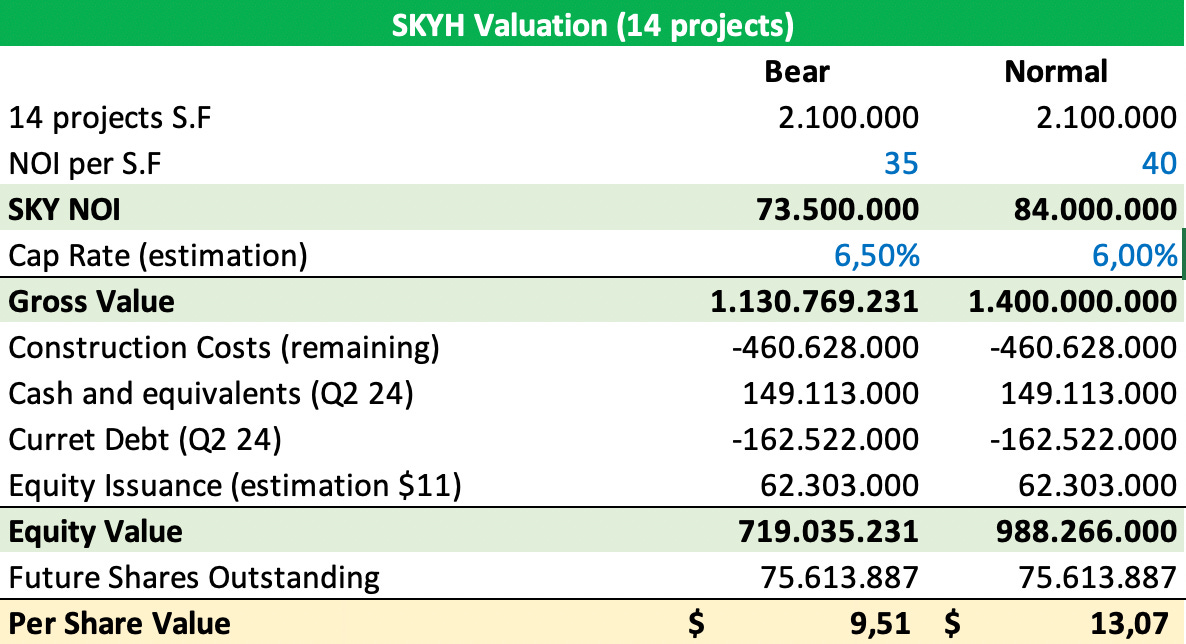This screenshot has width=1186, height=644.
Task: Click SKY NOI value 73.500.000
Action: [838, 210]
